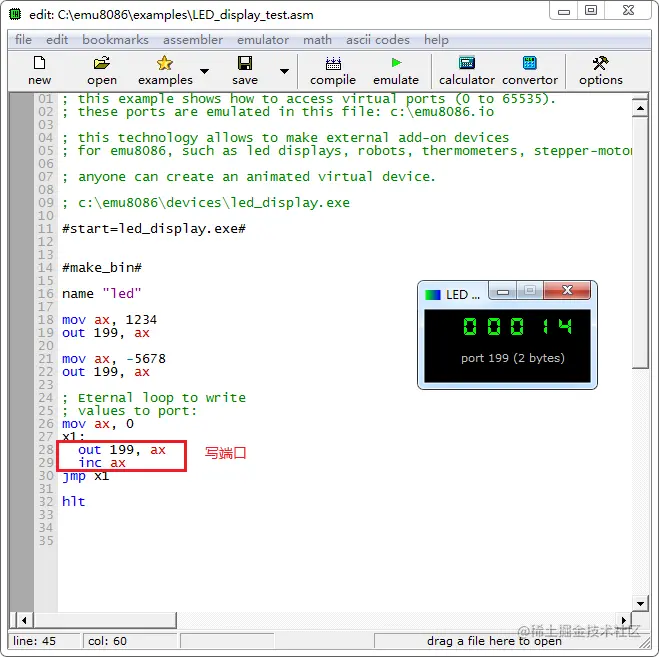The height and width of the screenshot is (657, 659).
Task: Minimize the emu8086 editor window
Action: tap(564, 11)
